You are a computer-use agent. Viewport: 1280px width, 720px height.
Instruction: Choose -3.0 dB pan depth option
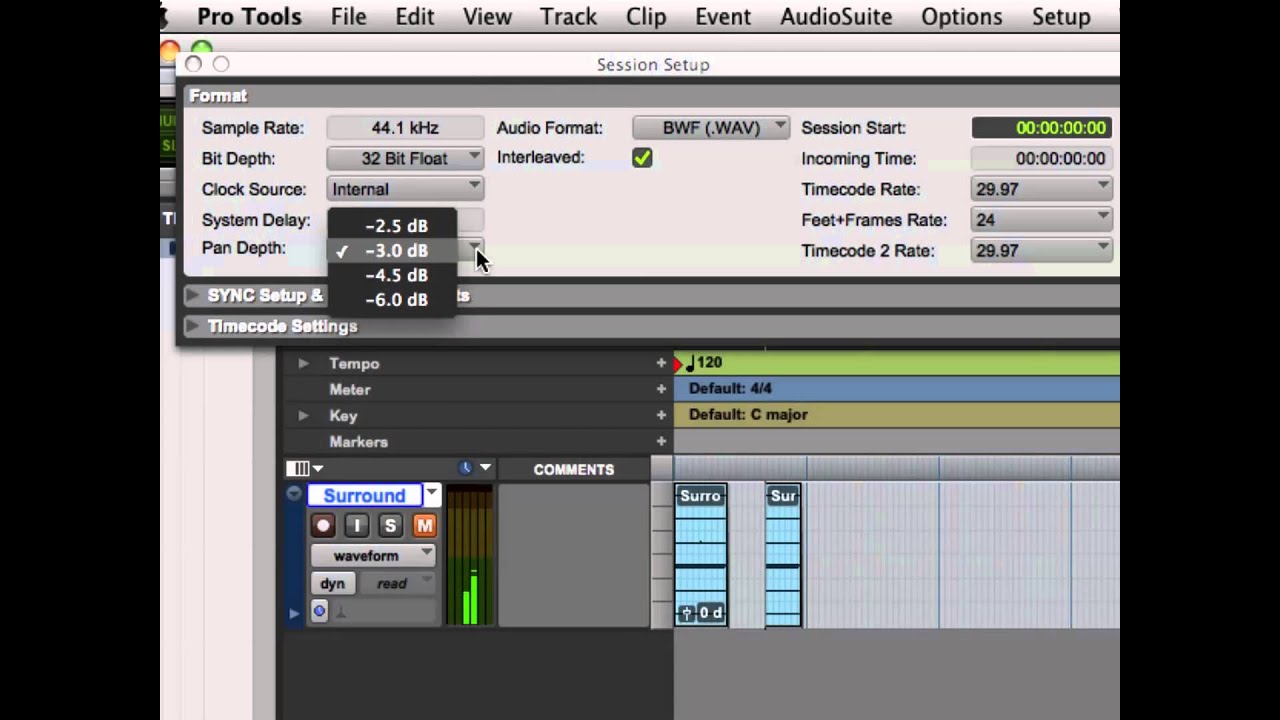[x=392, y=251]
